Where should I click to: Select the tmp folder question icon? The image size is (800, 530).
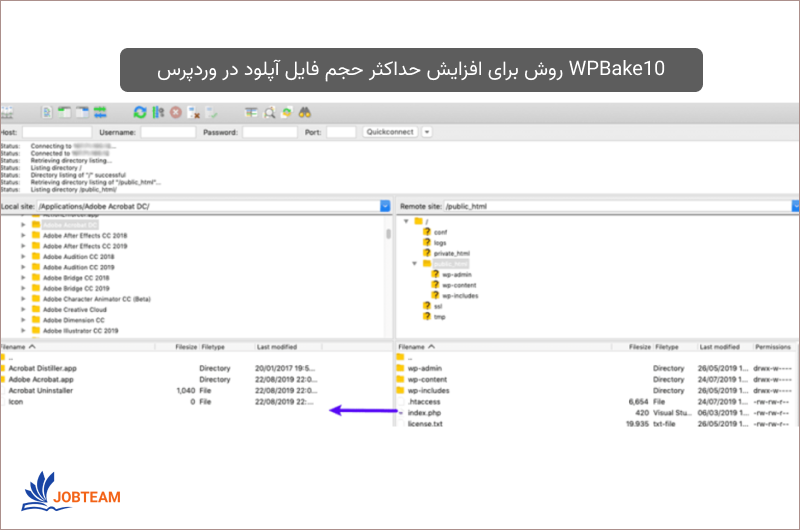point(427,316)
